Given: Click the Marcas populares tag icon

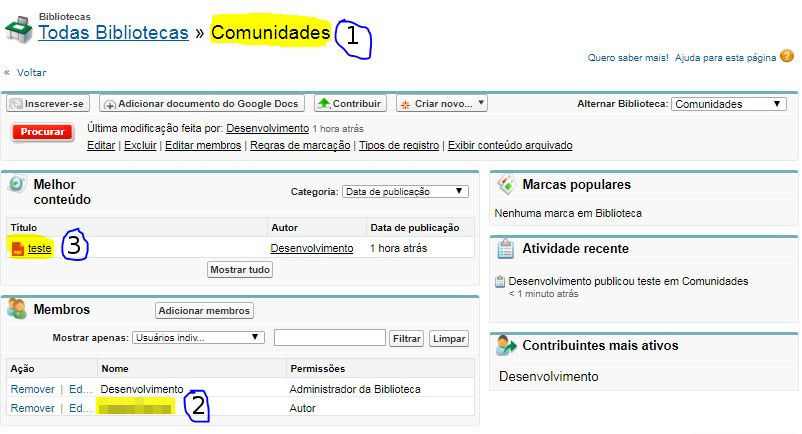Looking at the screenshot, I should 506,184.
